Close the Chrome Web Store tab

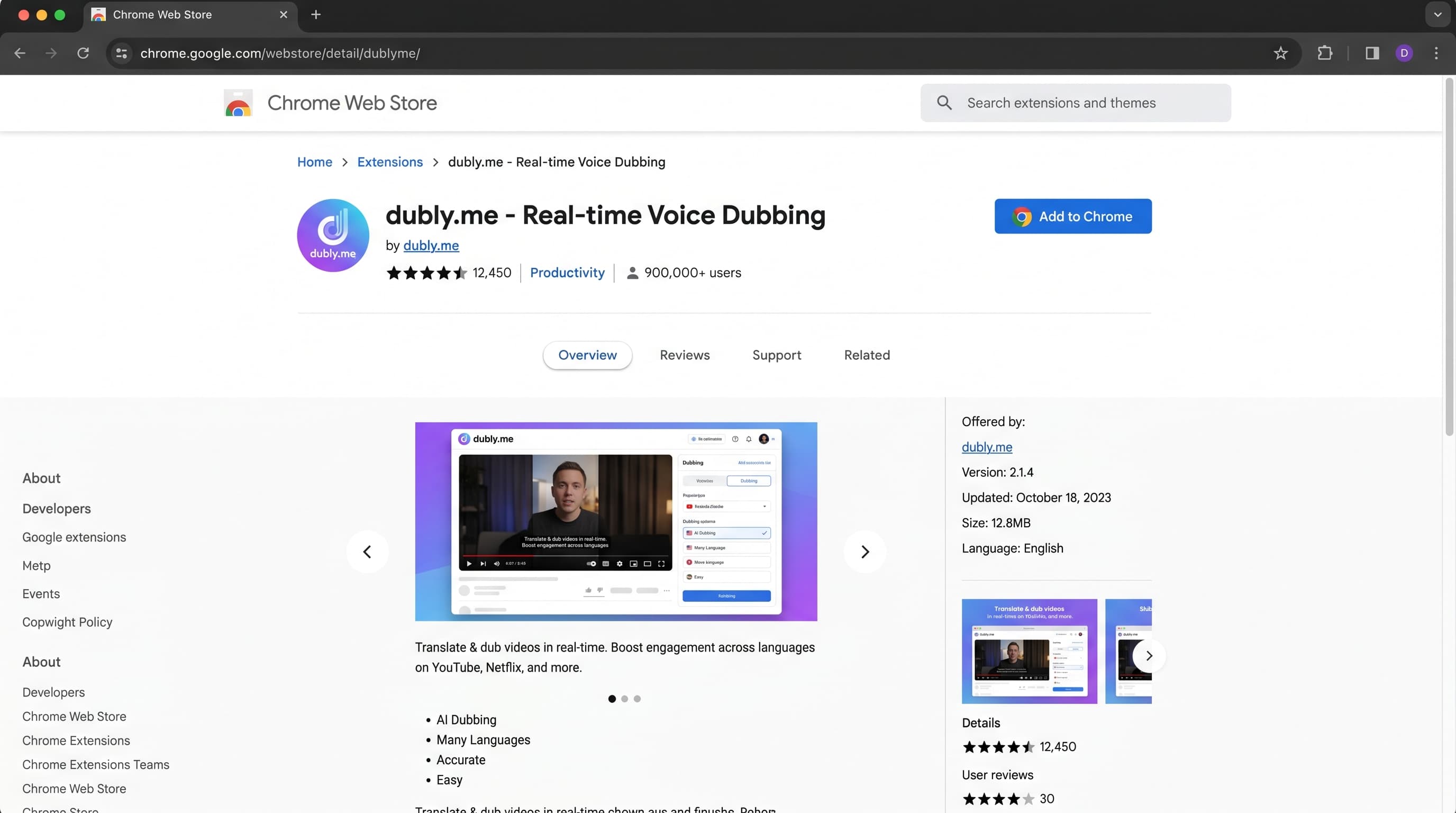[x=284, y=15]
